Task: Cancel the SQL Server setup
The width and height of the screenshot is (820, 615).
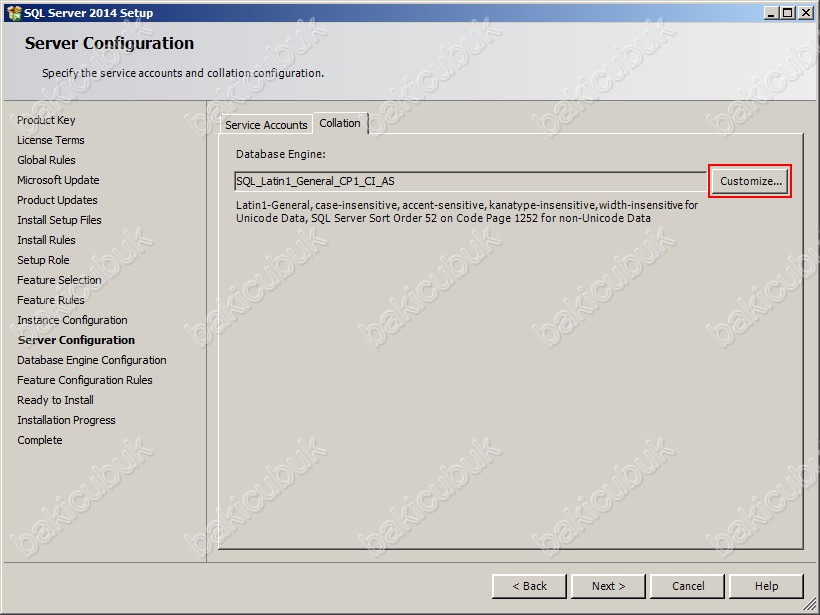Action: 688,586
